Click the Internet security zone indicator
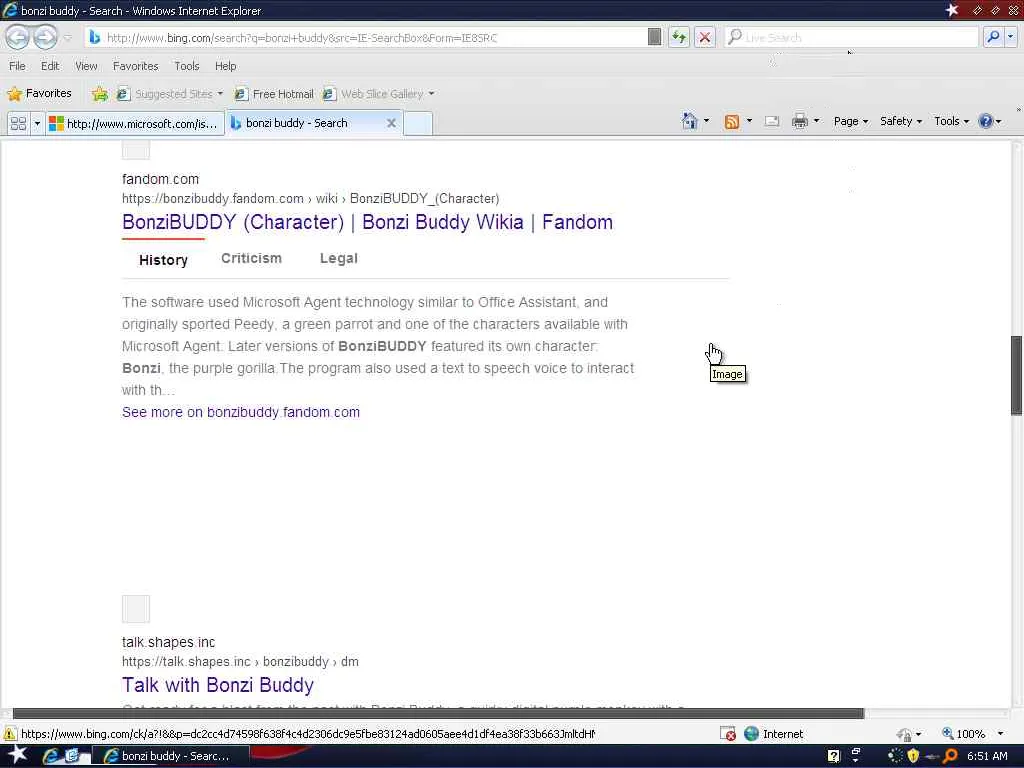This screenshot has height=768, width=1024. (x=774, y=733)
